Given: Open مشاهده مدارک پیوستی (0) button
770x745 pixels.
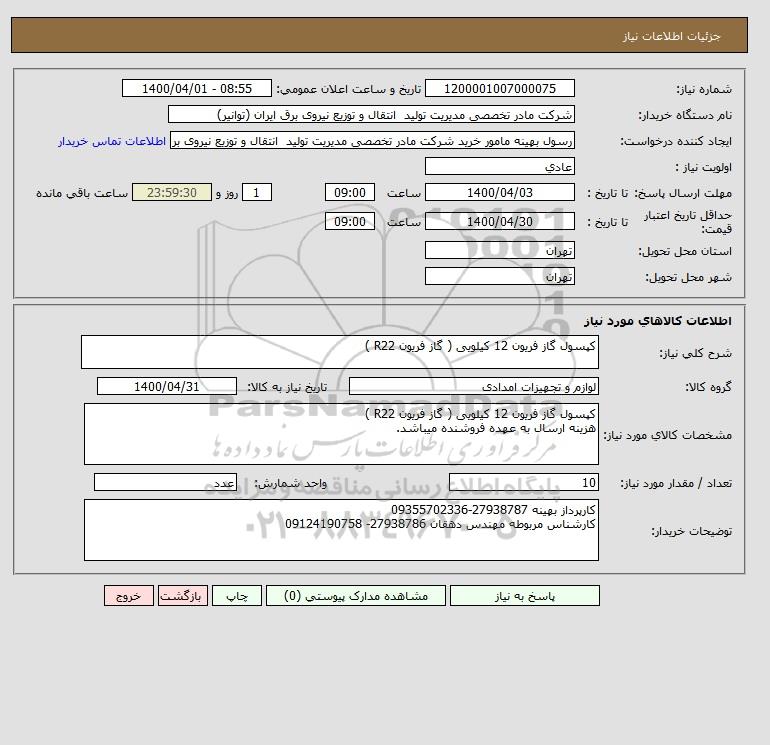Looking at the screenshot, I should [356, 595].
